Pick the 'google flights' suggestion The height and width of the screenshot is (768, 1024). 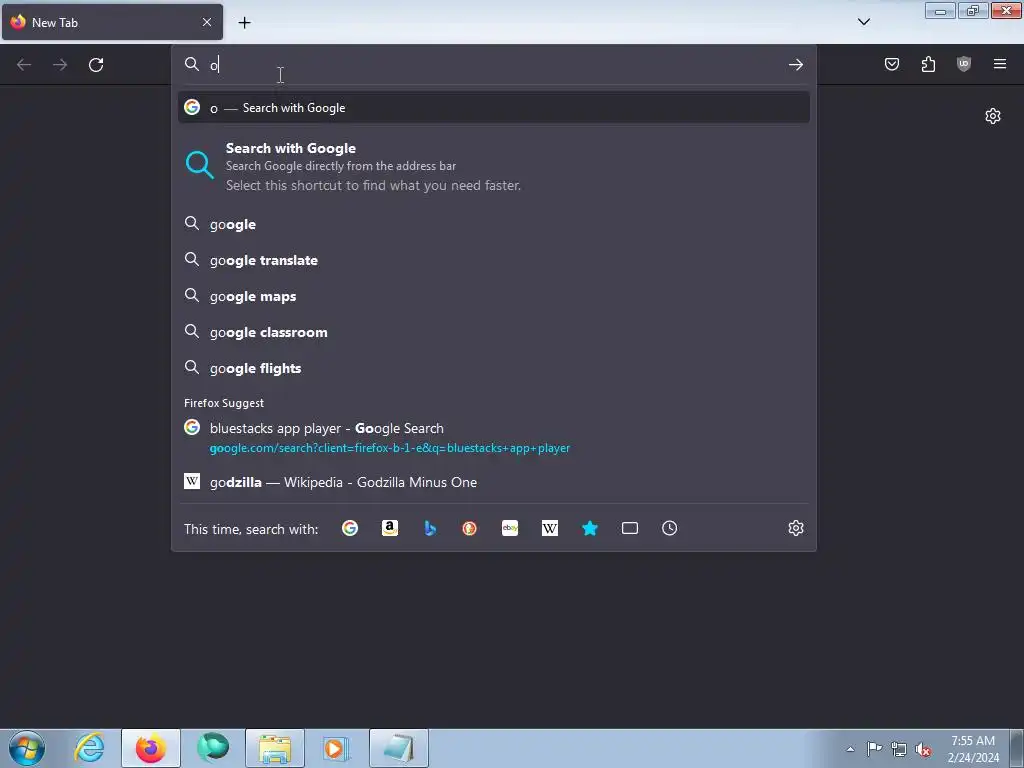494,368
